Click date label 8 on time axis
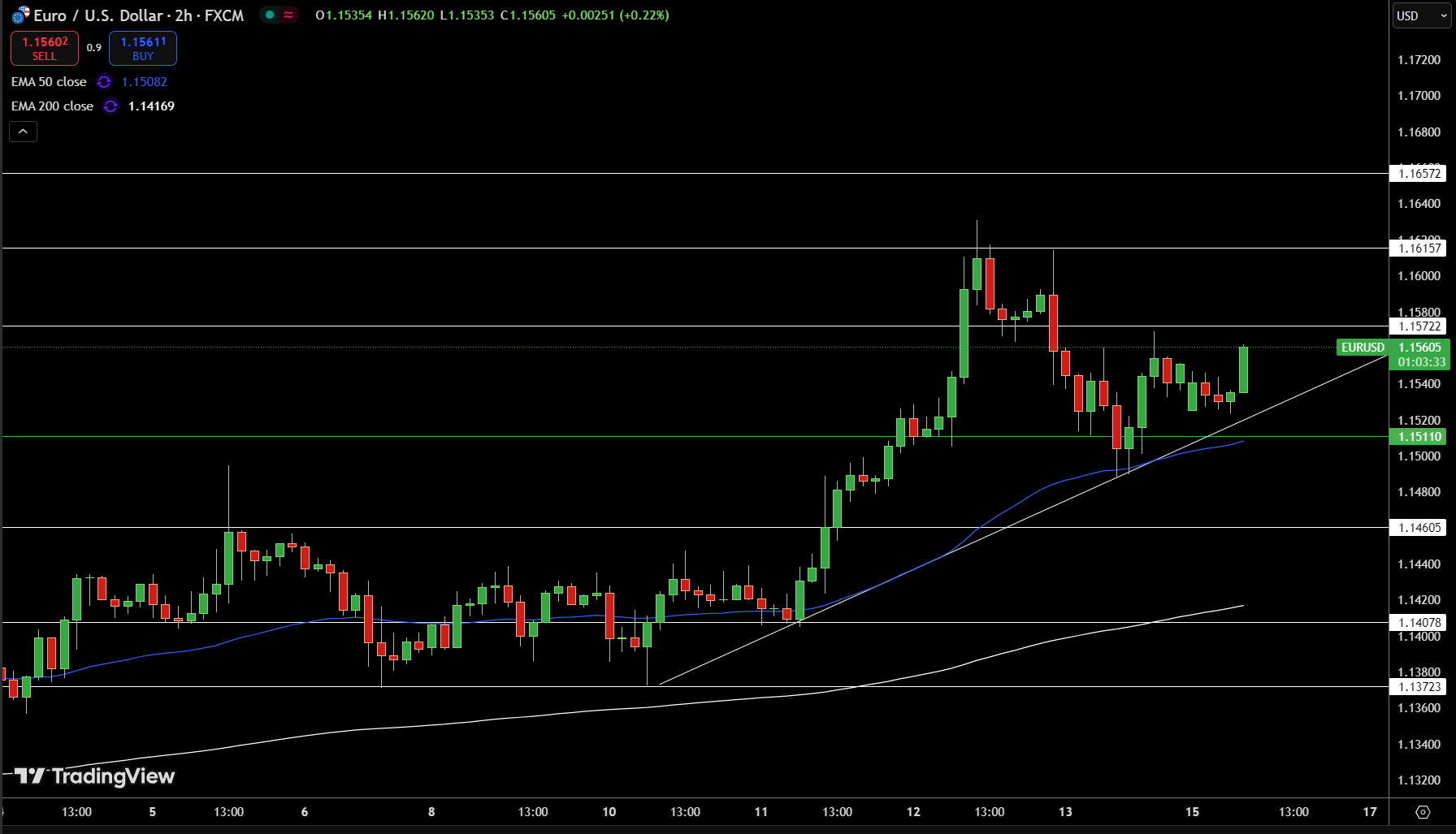Viewport: 1456px width, 834px height. tap(431, 811)
